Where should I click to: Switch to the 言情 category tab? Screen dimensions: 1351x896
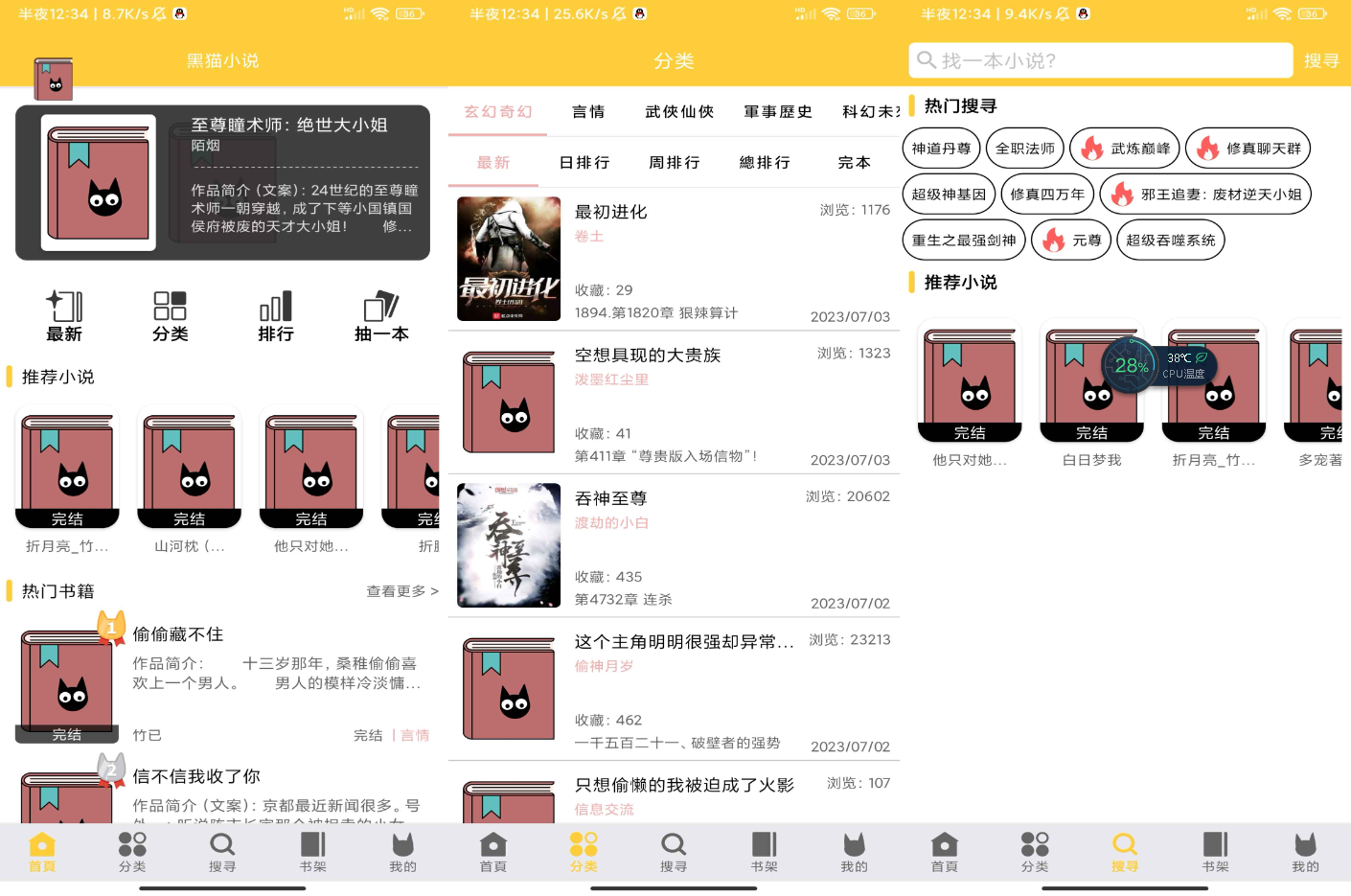point(588,112)
